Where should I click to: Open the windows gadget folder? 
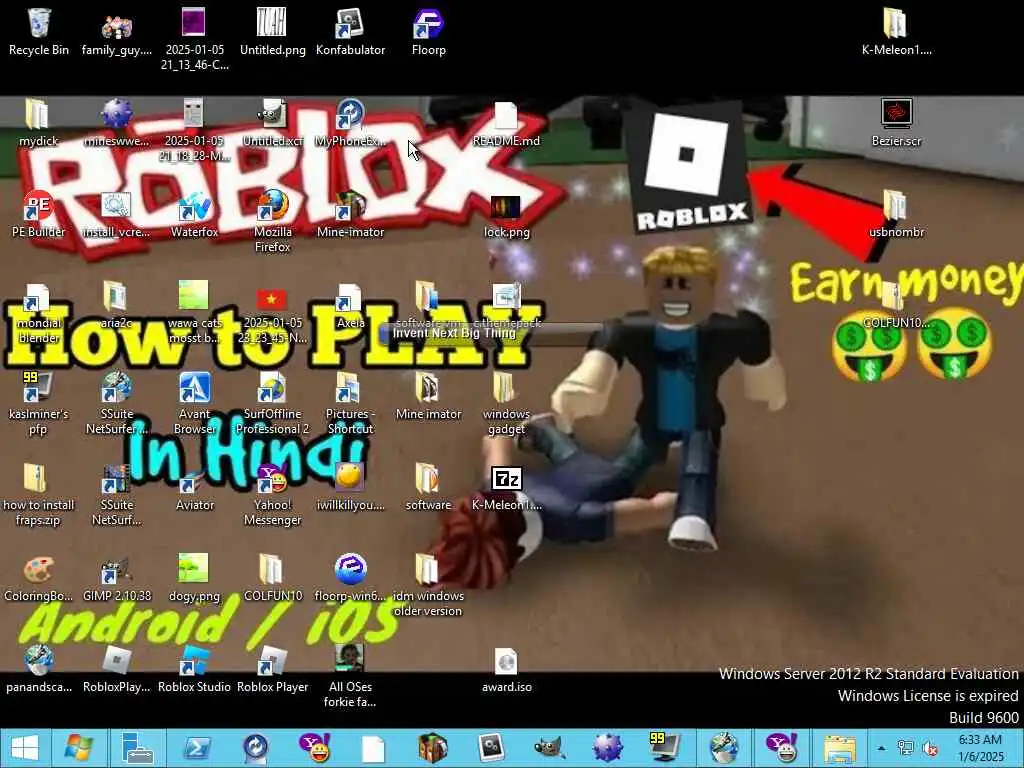tap(506, 403)
